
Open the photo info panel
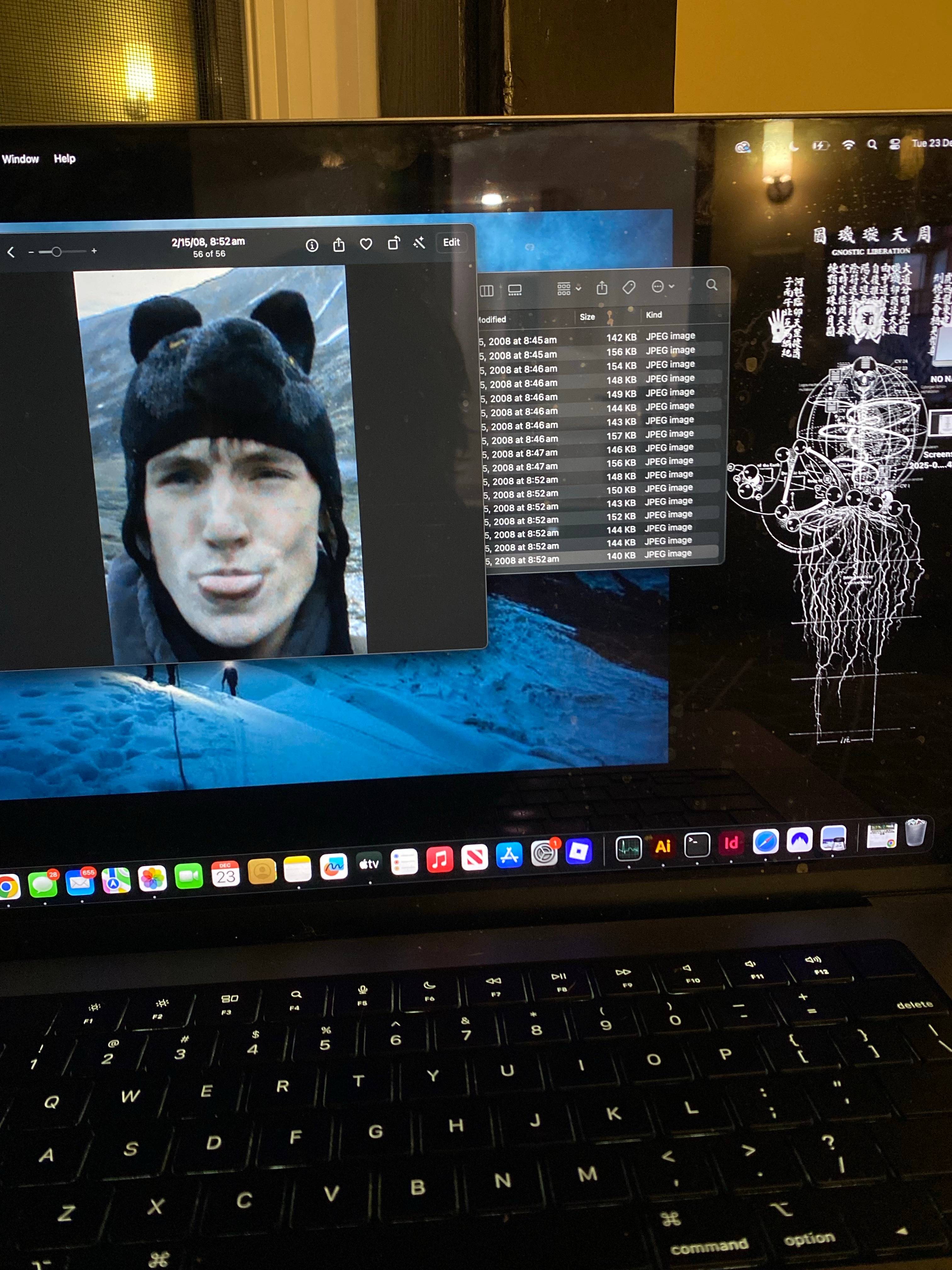tap(312, 246)
